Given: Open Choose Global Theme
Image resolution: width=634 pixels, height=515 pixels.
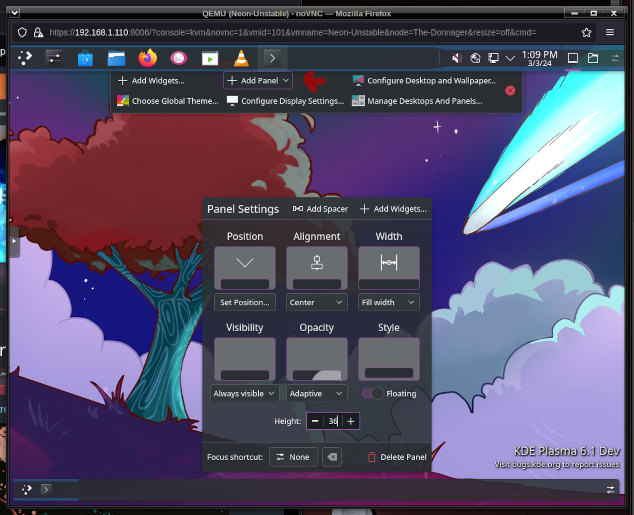Looking at the screenshot, I should pos(167,101).
